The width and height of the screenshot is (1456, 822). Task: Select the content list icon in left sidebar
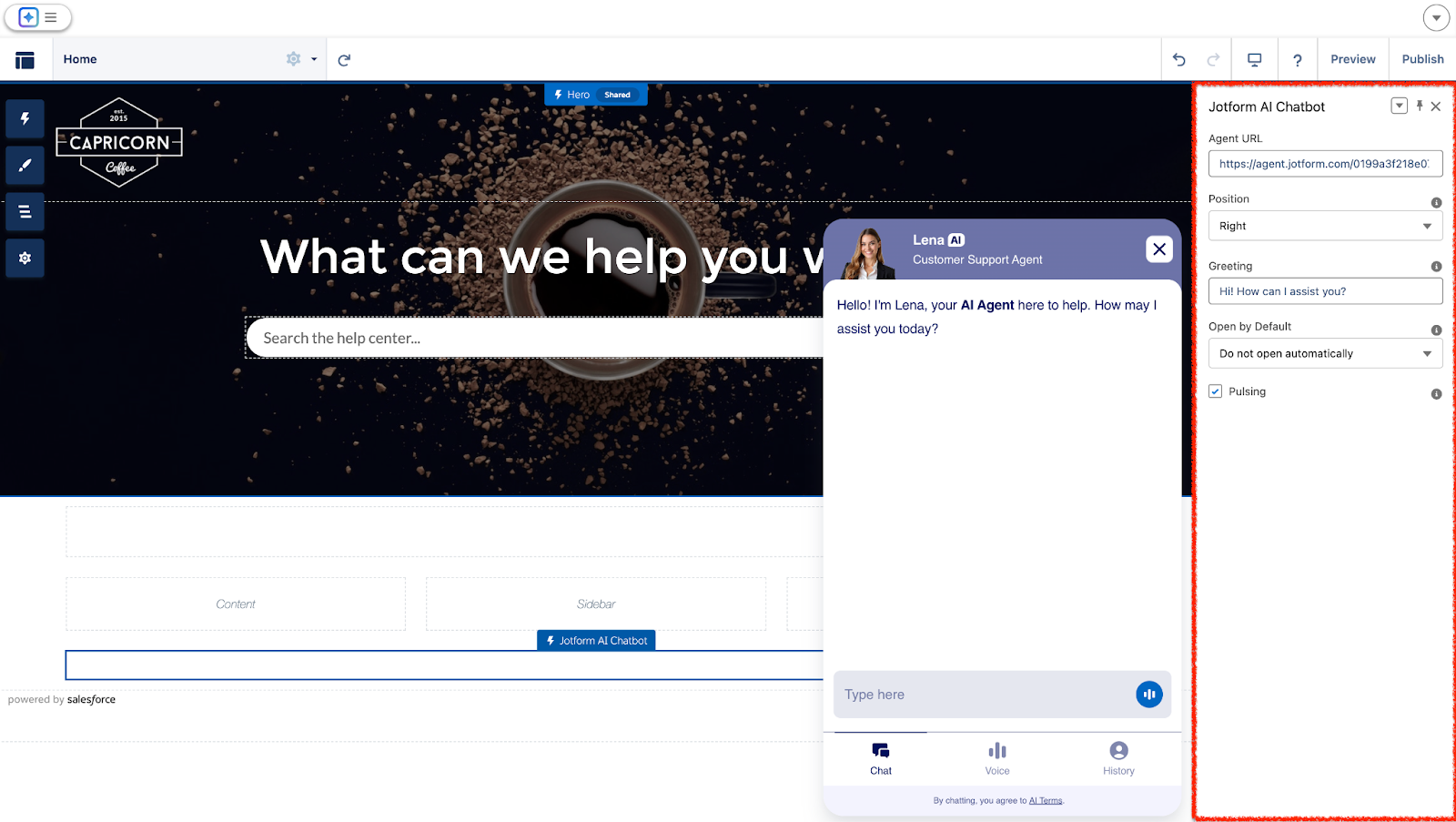[x=25, y=211]
